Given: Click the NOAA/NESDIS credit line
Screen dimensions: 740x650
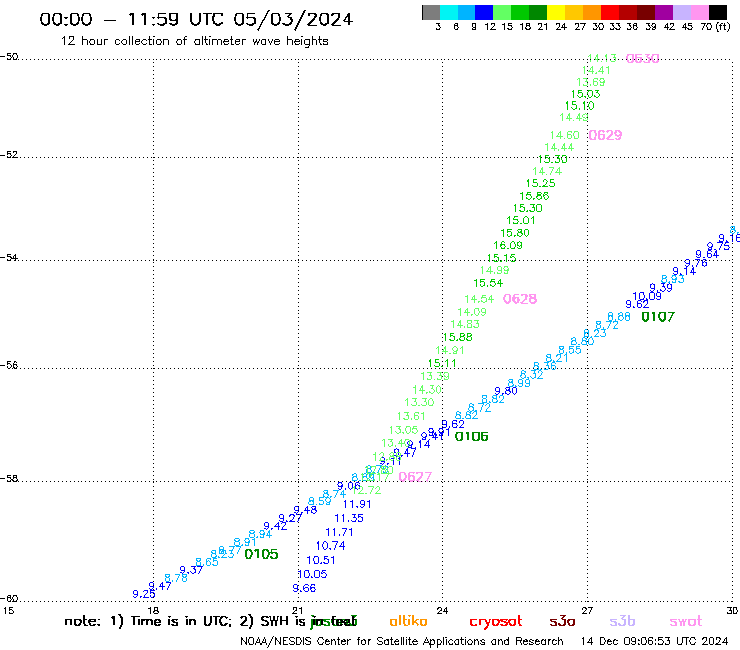Looking at the screenshot, I should tap(402, 642).
